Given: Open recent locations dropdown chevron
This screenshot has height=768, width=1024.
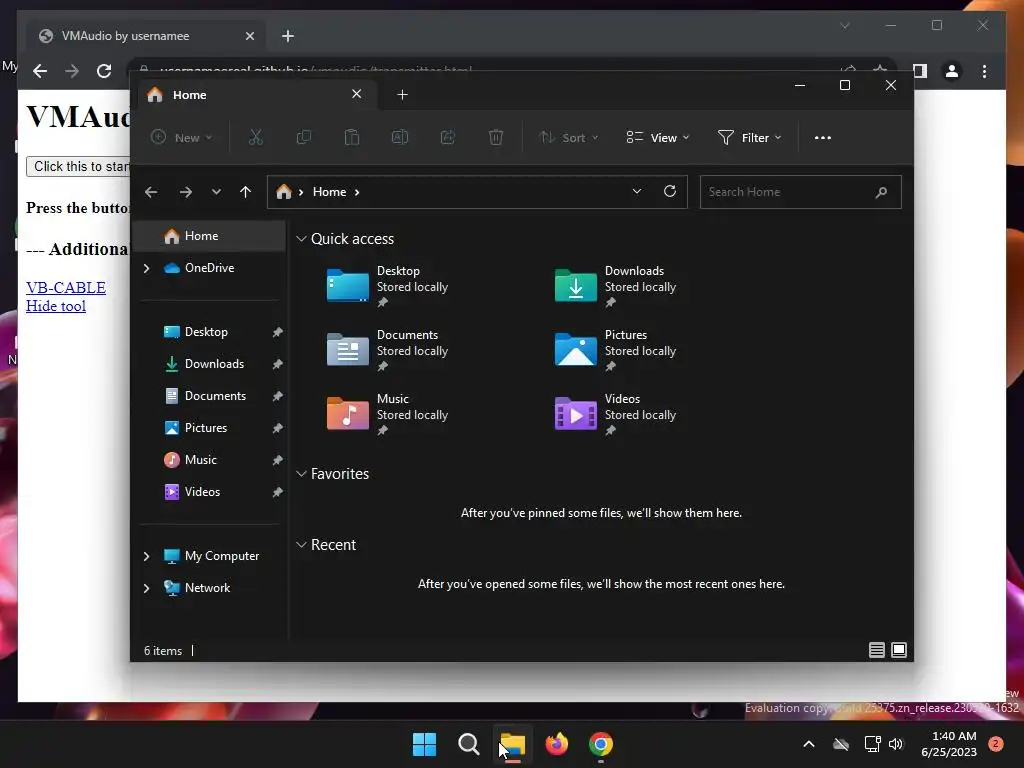Looking at the screenshot, I should (216, 192).
